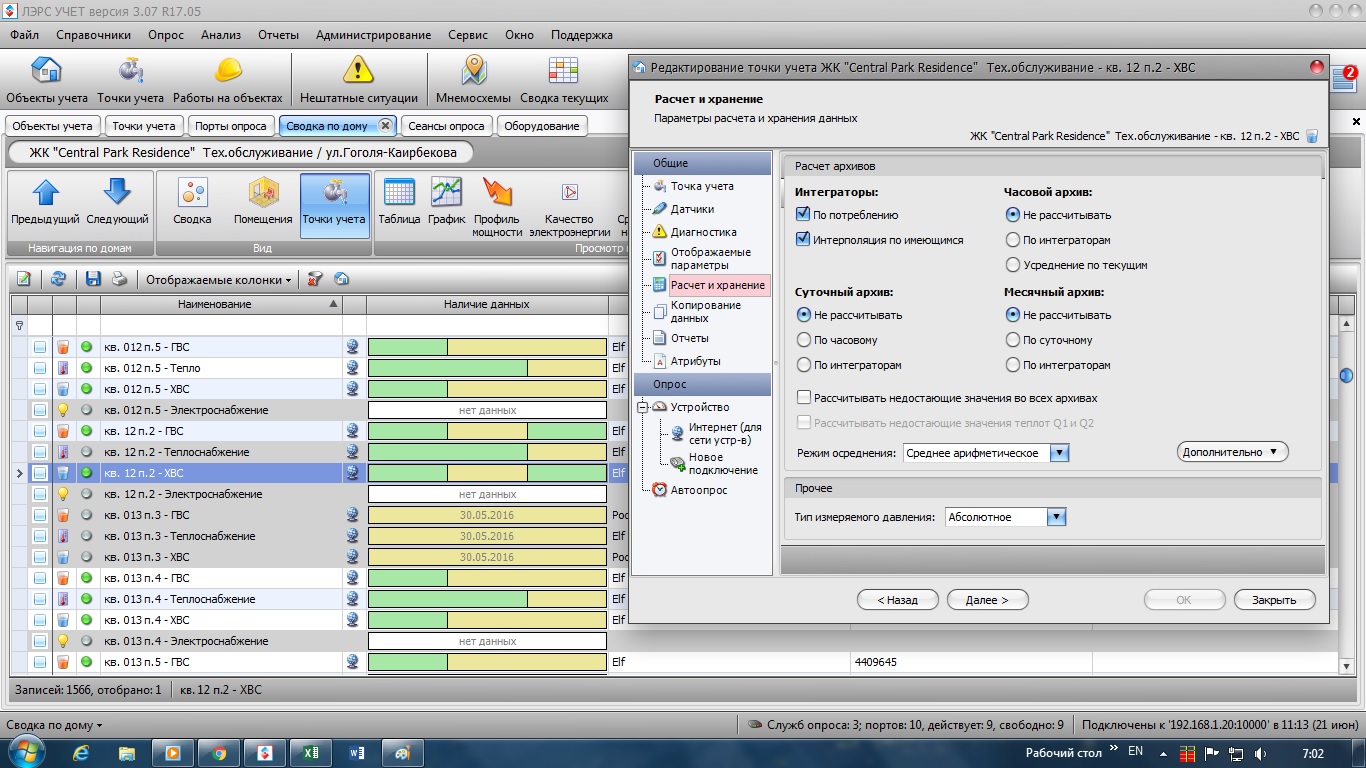Select Усреднение по текущим radio button
The width and height of the screenshot is (1366, 768).
click(1013, 266)
